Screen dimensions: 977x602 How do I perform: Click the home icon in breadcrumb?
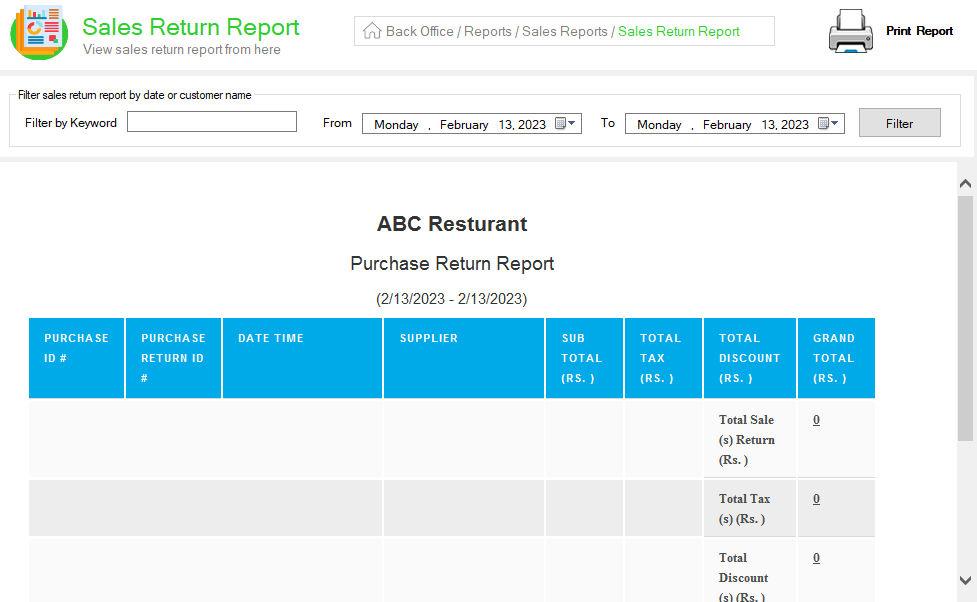click(372, 31)
